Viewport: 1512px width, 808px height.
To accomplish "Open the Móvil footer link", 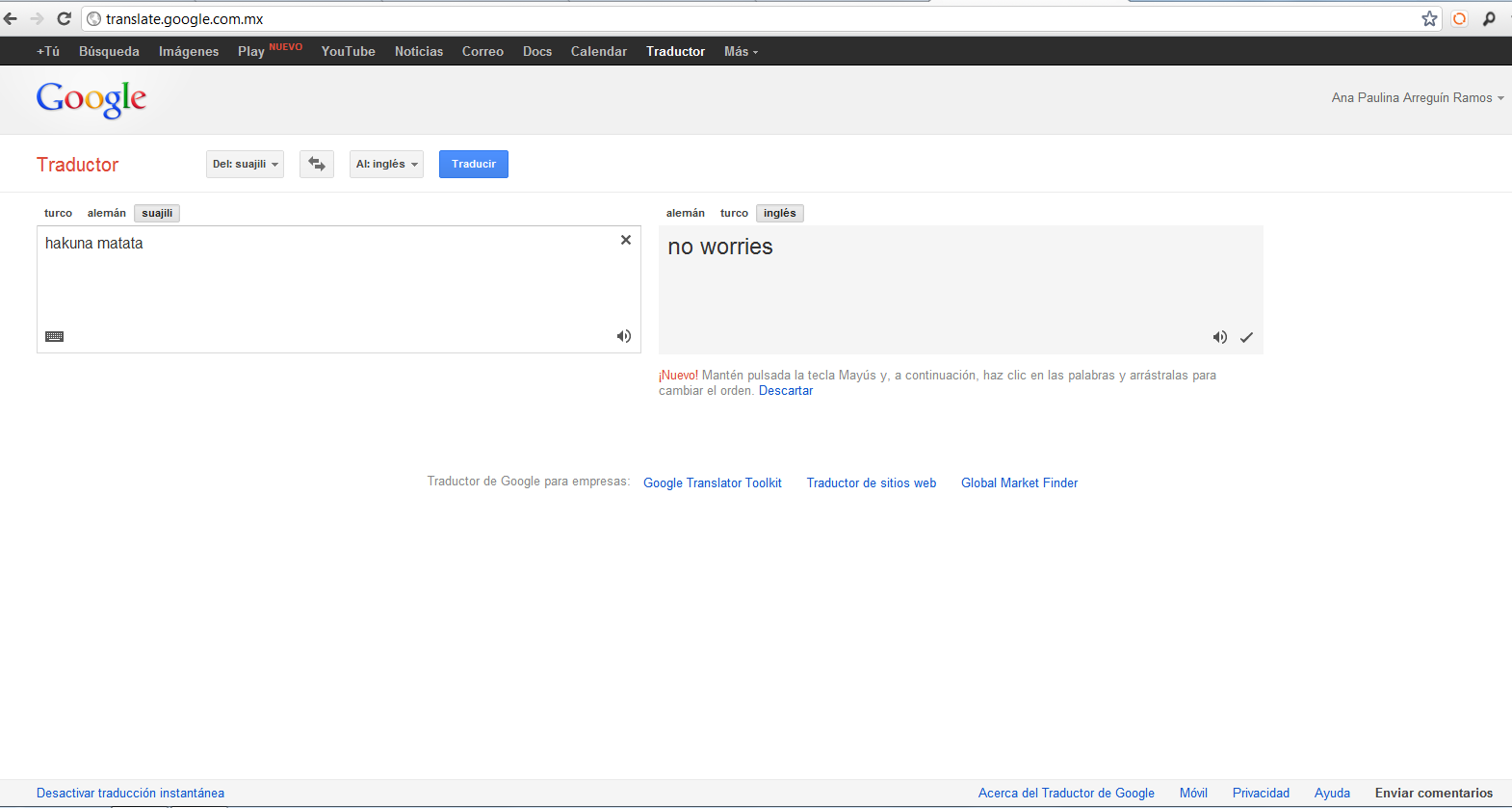I will click(1193, 794).
